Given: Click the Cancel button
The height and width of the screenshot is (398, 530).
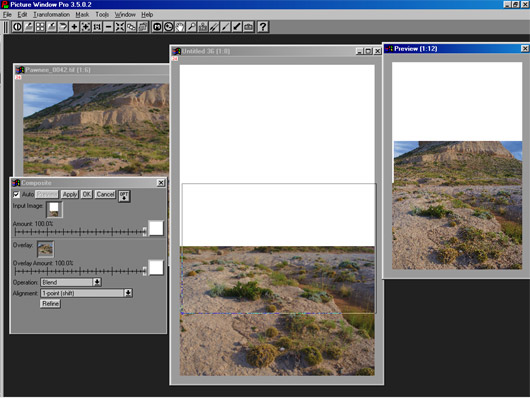Looking at the screenshot, I should [105, 194].
